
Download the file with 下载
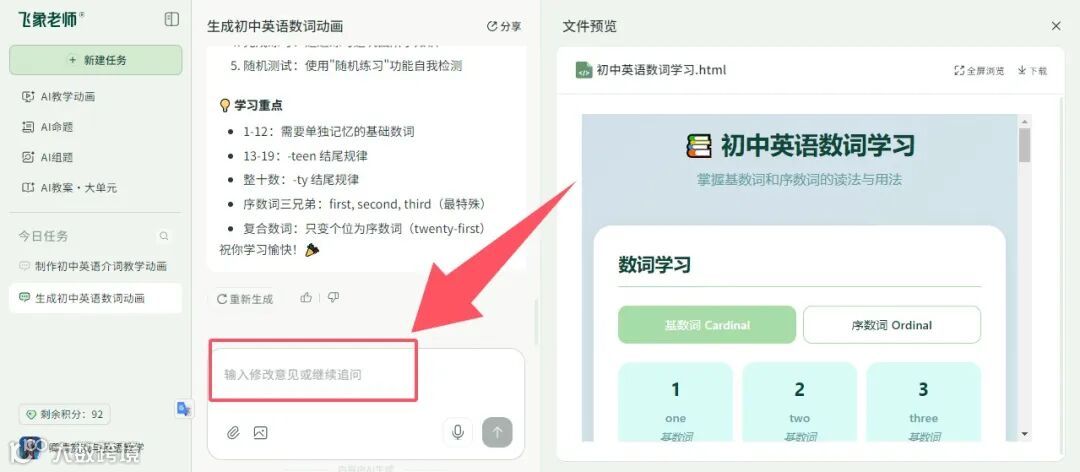coord(1032,70)
